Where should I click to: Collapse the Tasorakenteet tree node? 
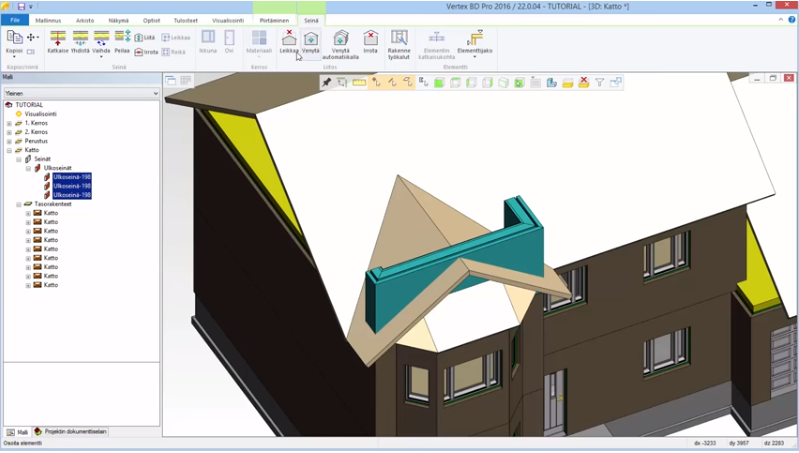pos(19,204)
